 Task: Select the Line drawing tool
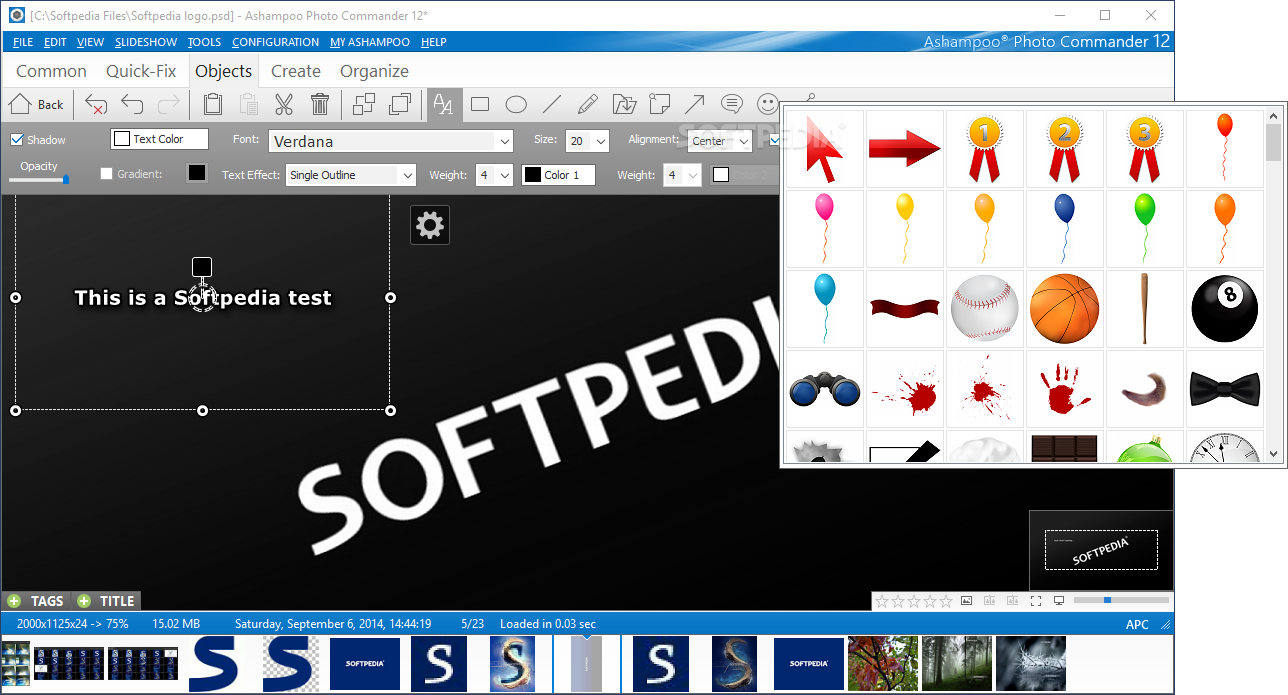(x=552, y=104)
